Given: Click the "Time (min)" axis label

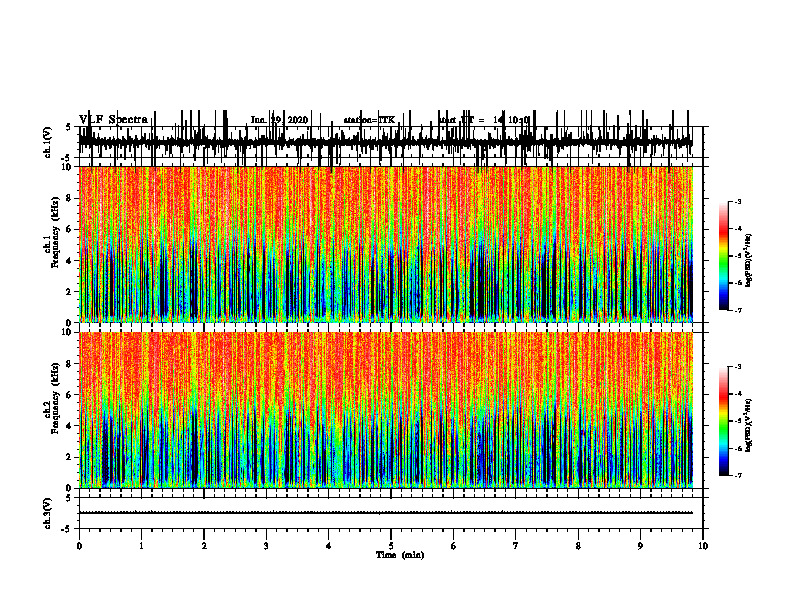Looking at the screenshot, I should [400, 555].
